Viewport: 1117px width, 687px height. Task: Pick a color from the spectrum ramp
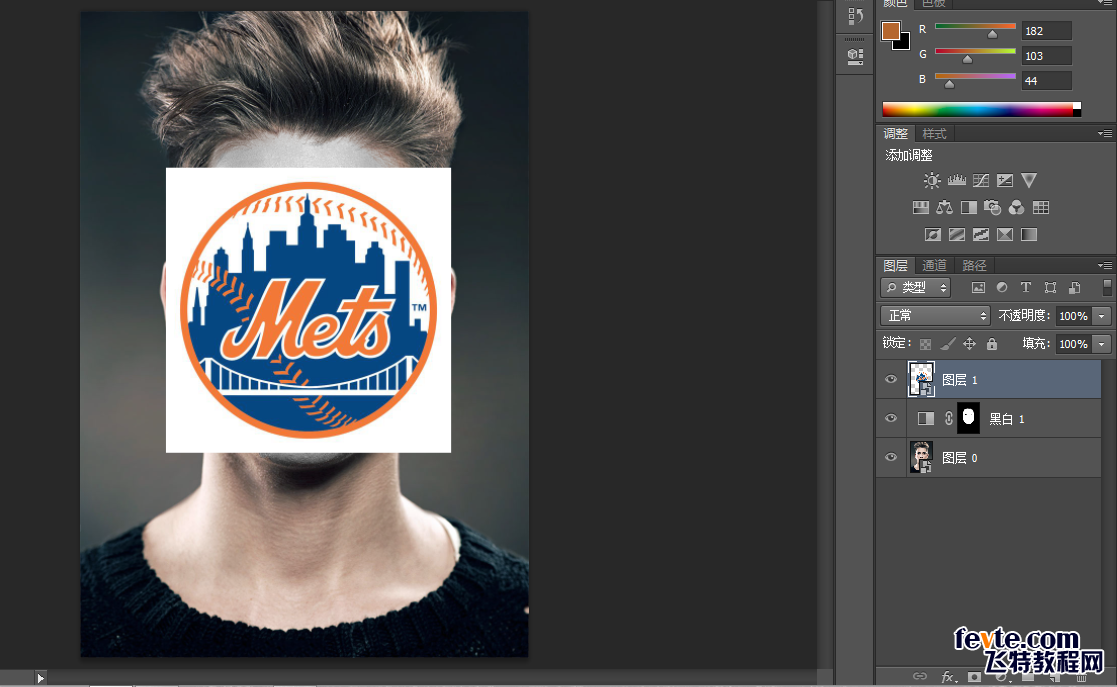click(981, 109)
